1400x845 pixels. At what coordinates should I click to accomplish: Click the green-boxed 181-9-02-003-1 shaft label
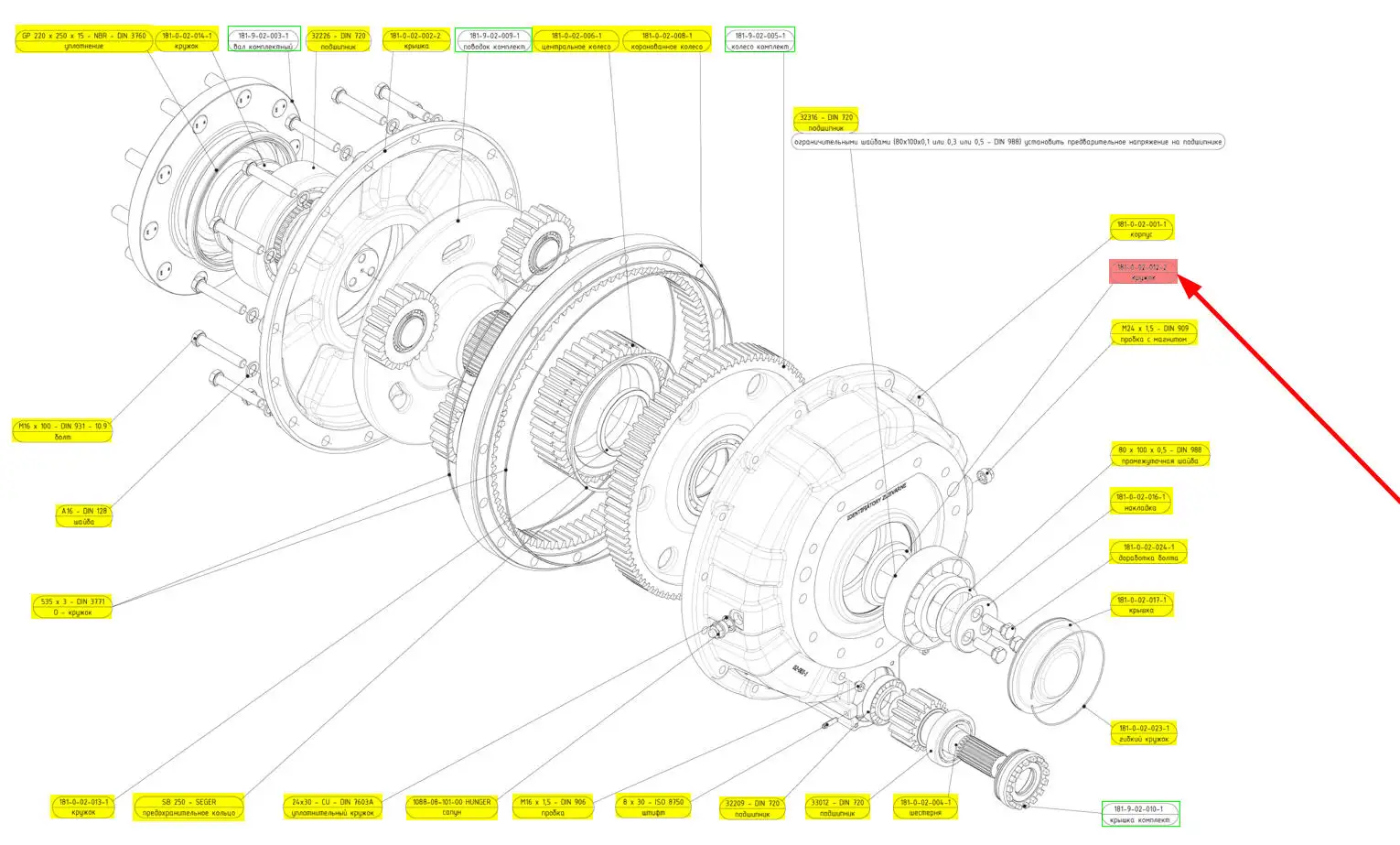264,40
